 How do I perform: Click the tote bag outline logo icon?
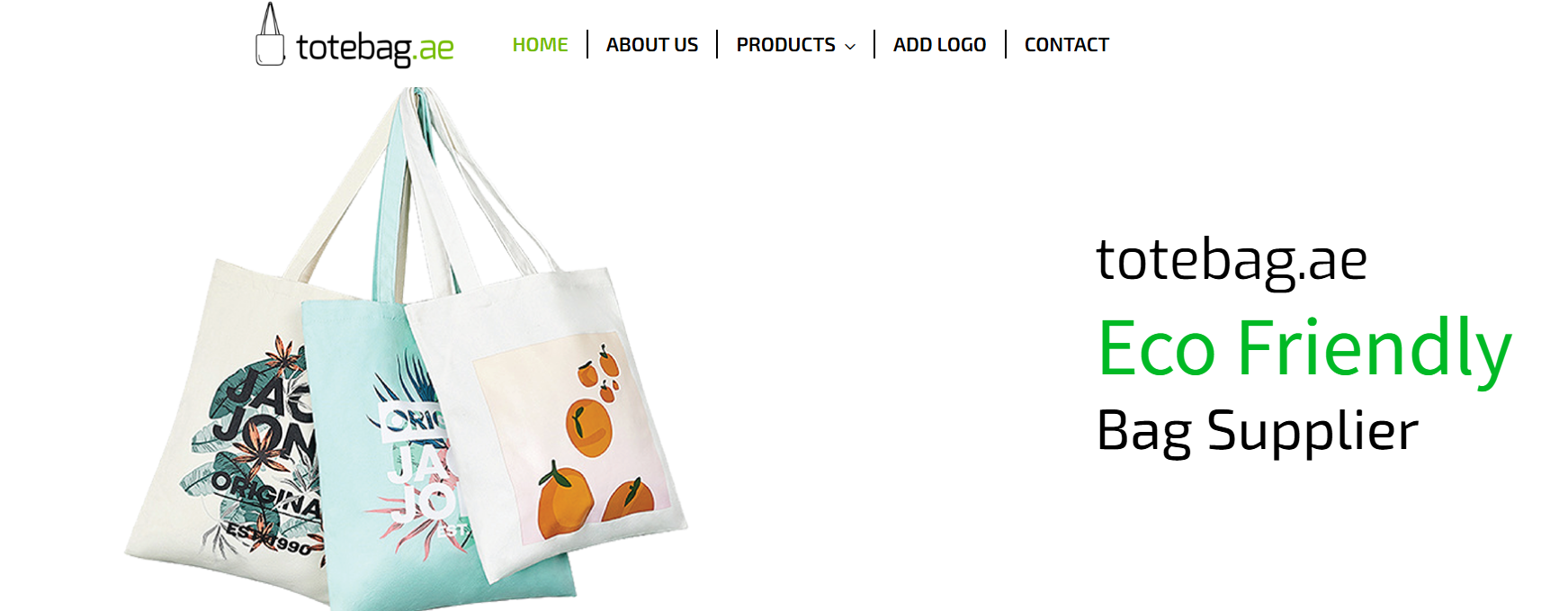(270, 34)
